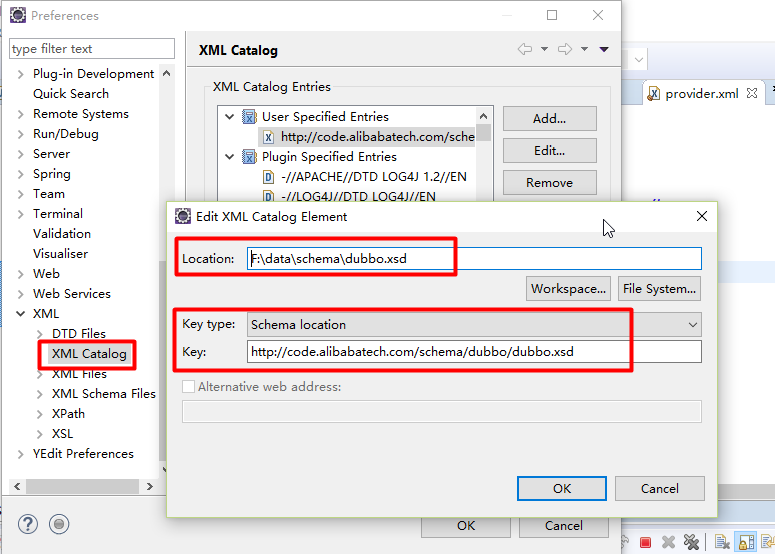Viewport: 775px width, 554px height.
Task: Collapse the Plugin Specified Entries node
Action: coord(229,157)
